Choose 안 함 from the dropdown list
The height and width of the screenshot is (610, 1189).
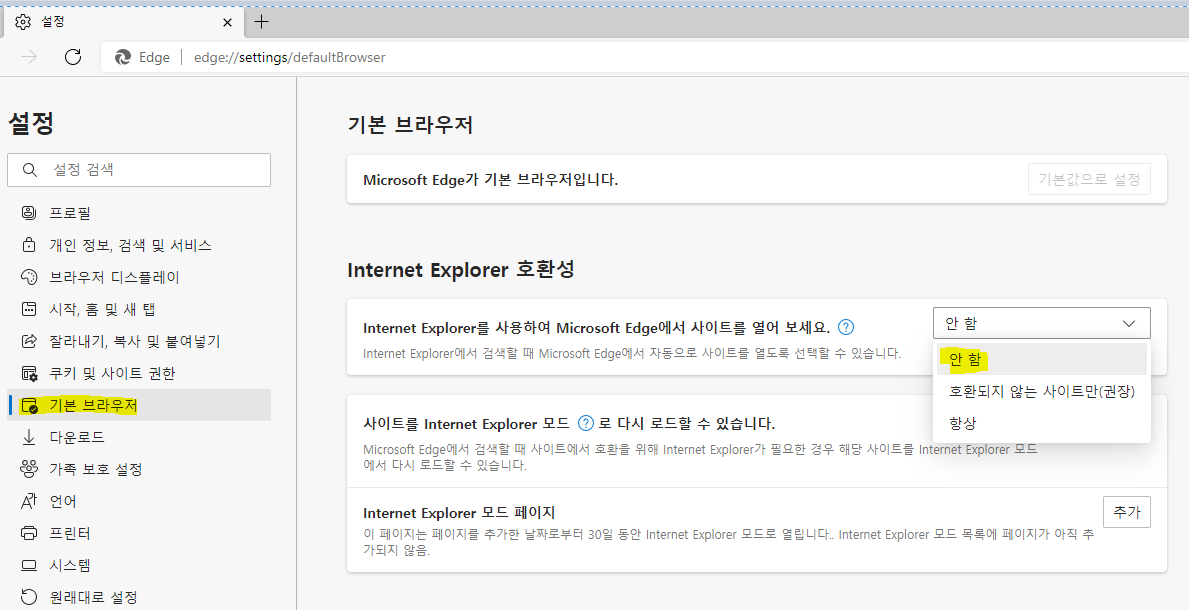point(1041,359)
